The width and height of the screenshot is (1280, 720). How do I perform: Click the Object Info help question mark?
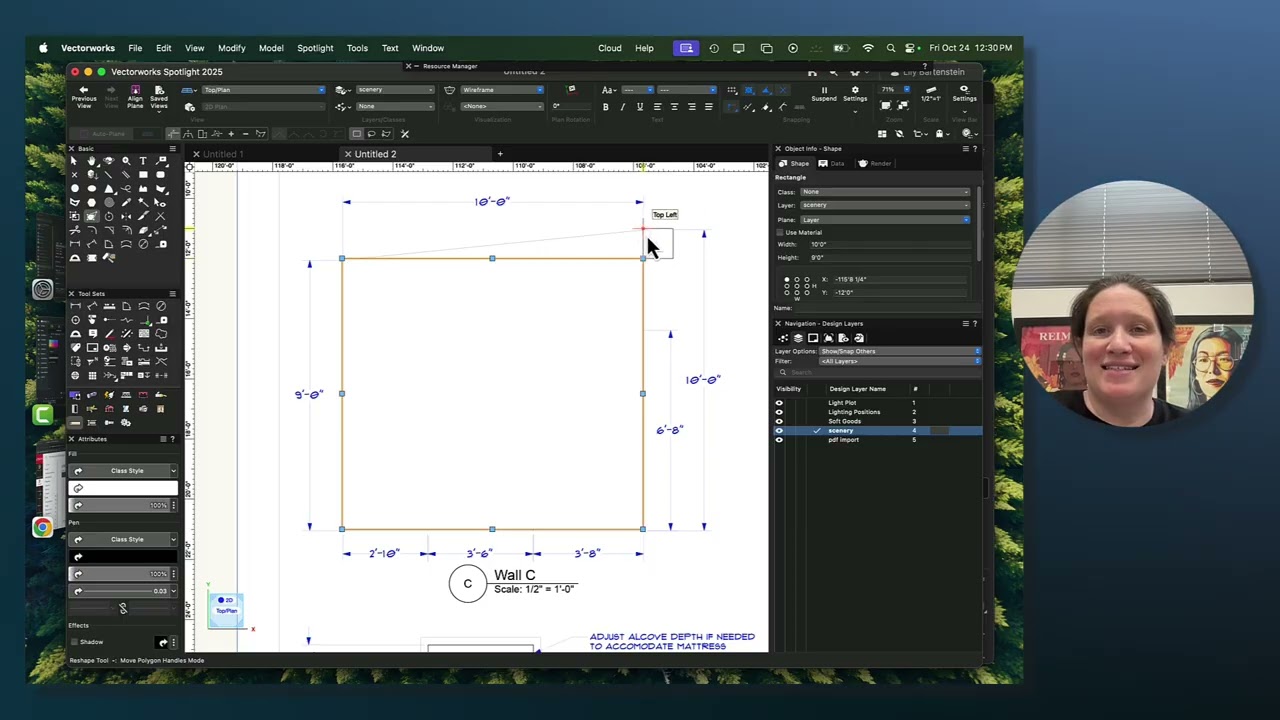tap(975, 149)
